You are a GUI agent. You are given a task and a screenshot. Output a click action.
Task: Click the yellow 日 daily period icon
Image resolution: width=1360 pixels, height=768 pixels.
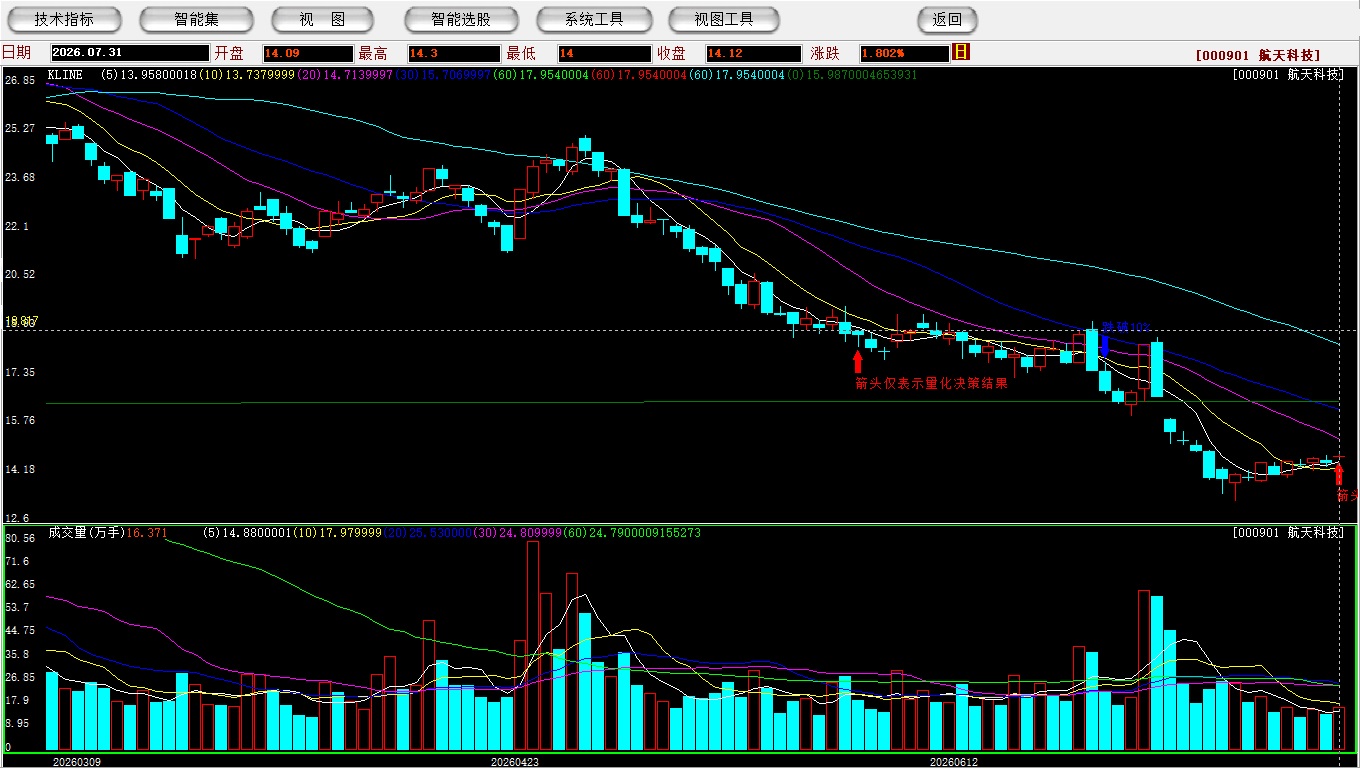pyautogui.click(x=961, y=52)
